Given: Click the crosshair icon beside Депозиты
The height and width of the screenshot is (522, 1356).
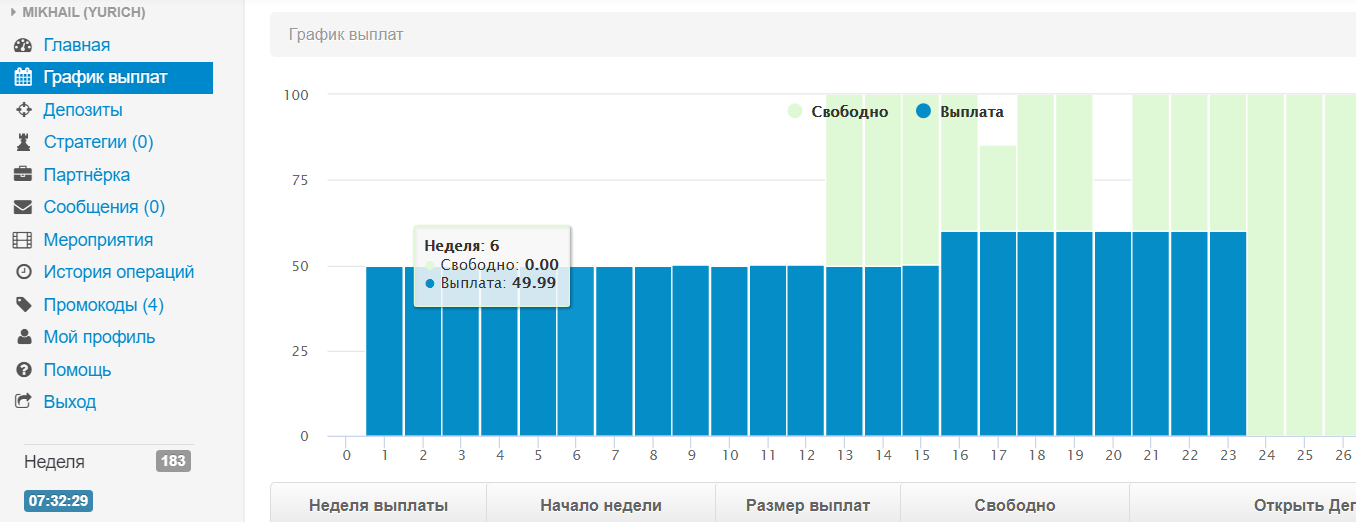Looking at the screenshot, I should [23, 110].
